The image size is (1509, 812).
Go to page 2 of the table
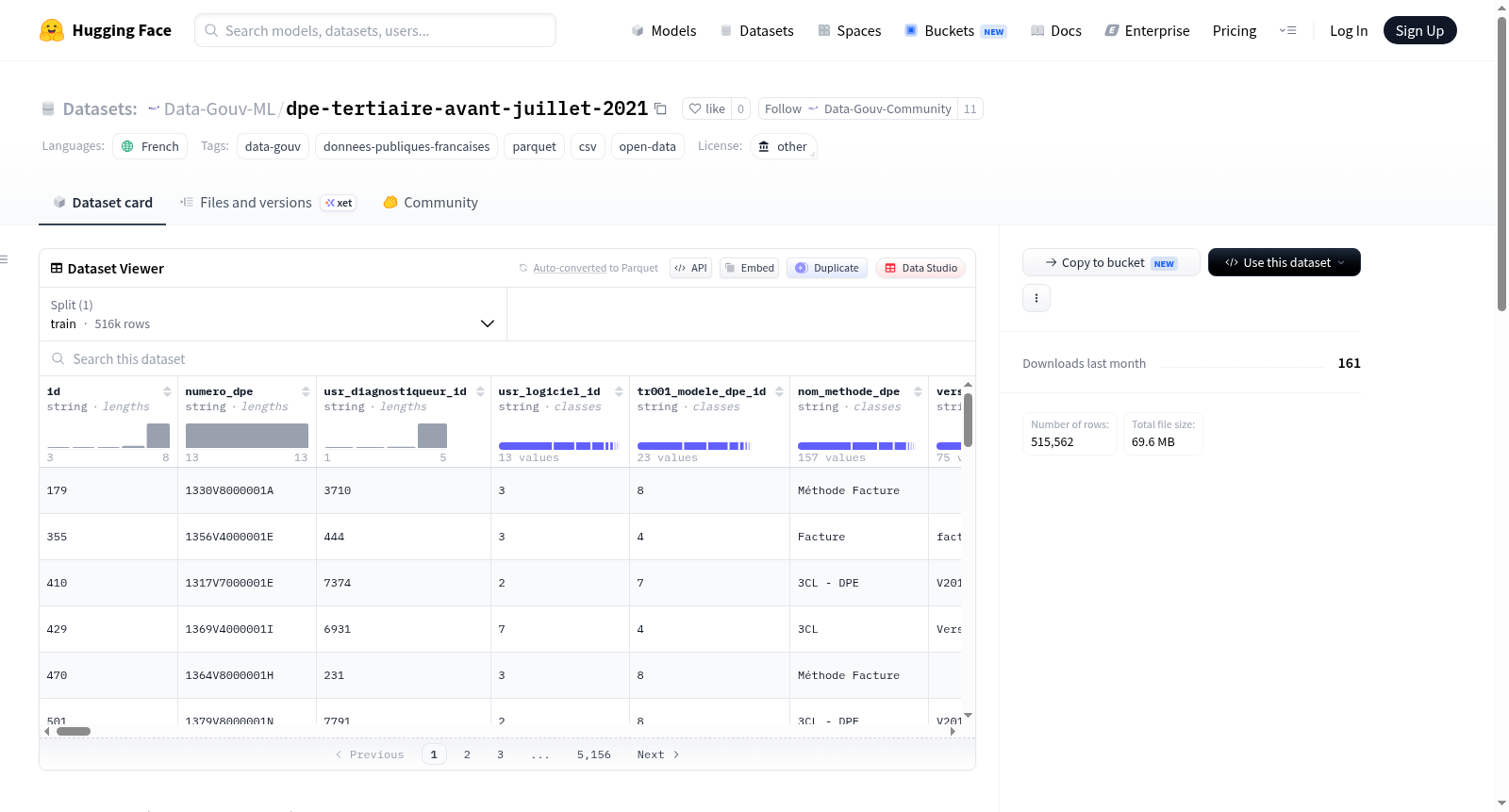(467, 754)
